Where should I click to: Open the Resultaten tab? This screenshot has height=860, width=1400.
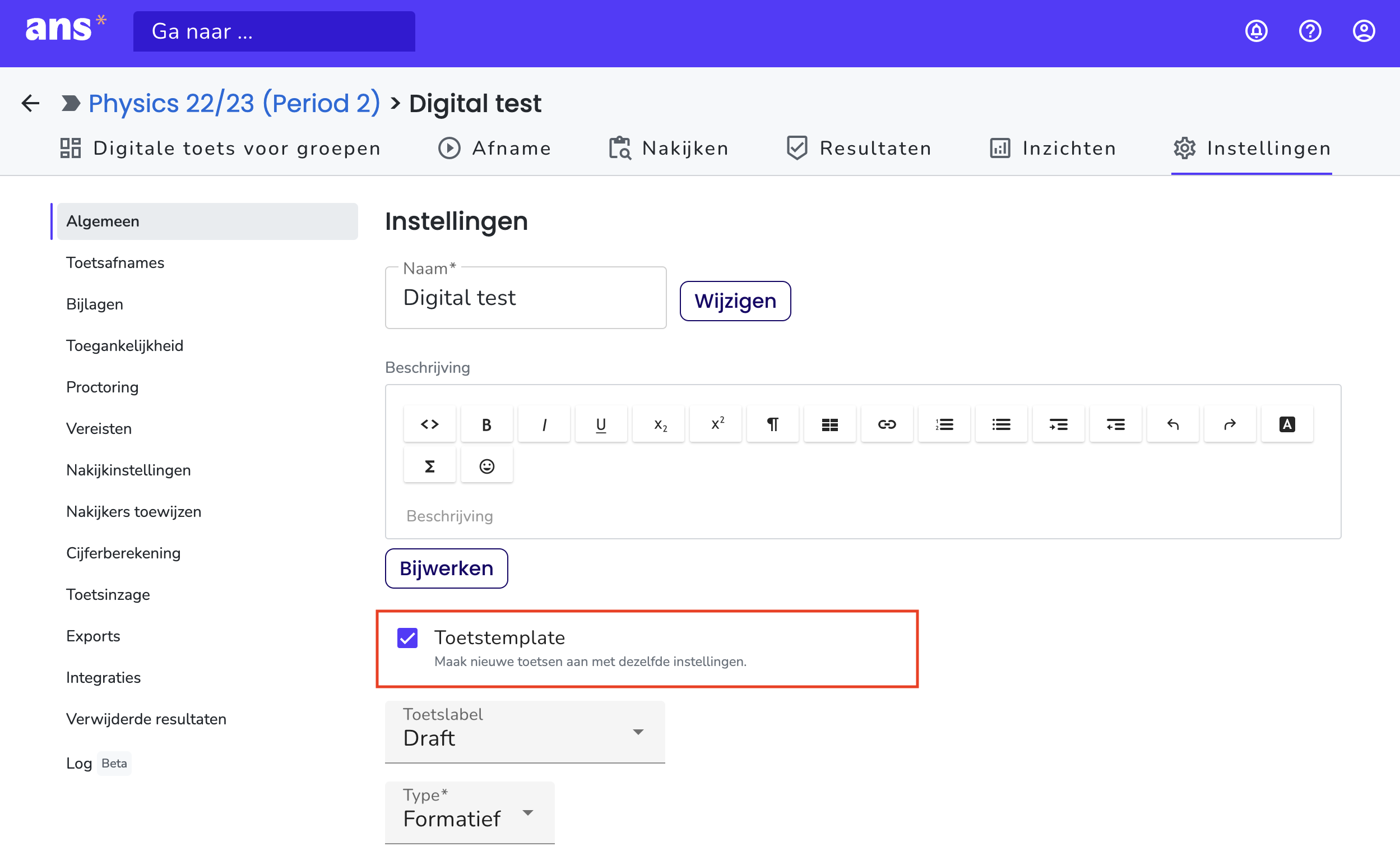click(859, 149)
